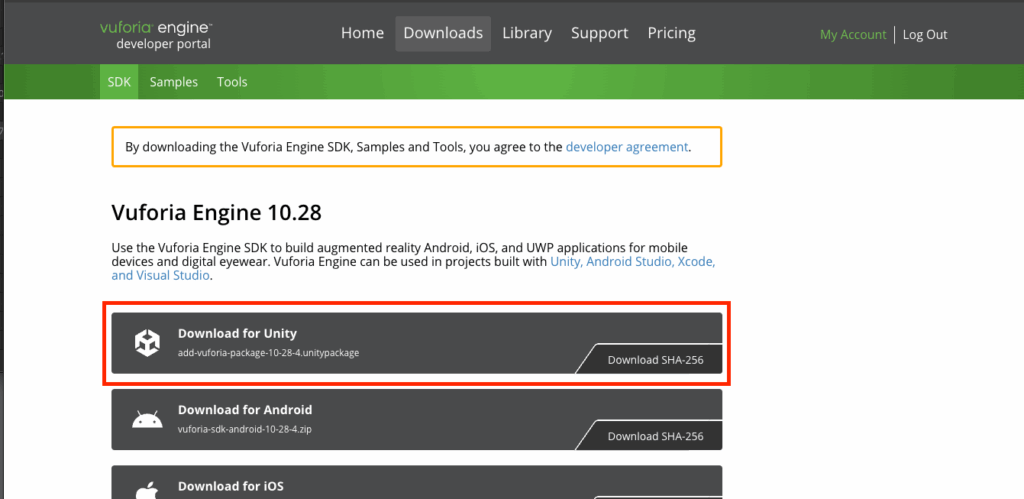Click Download for iOS button

tap(417, 482)
